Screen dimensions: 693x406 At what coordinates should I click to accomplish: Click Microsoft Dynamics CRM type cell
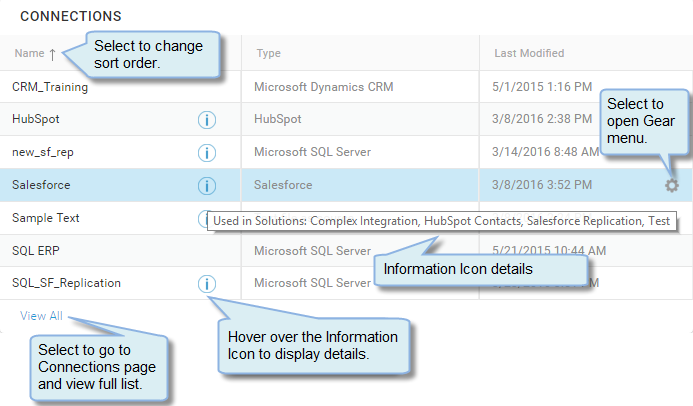tap(324, 87)
